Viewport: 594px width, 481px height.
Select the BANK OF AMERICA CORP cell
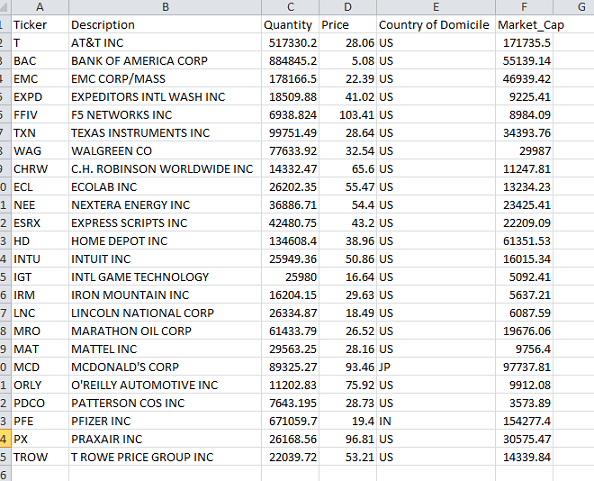(165, 61)
